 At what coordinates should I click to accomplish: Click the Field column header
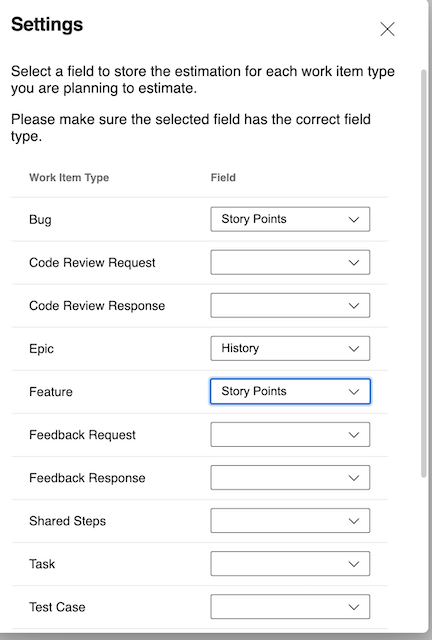point(223,178)
